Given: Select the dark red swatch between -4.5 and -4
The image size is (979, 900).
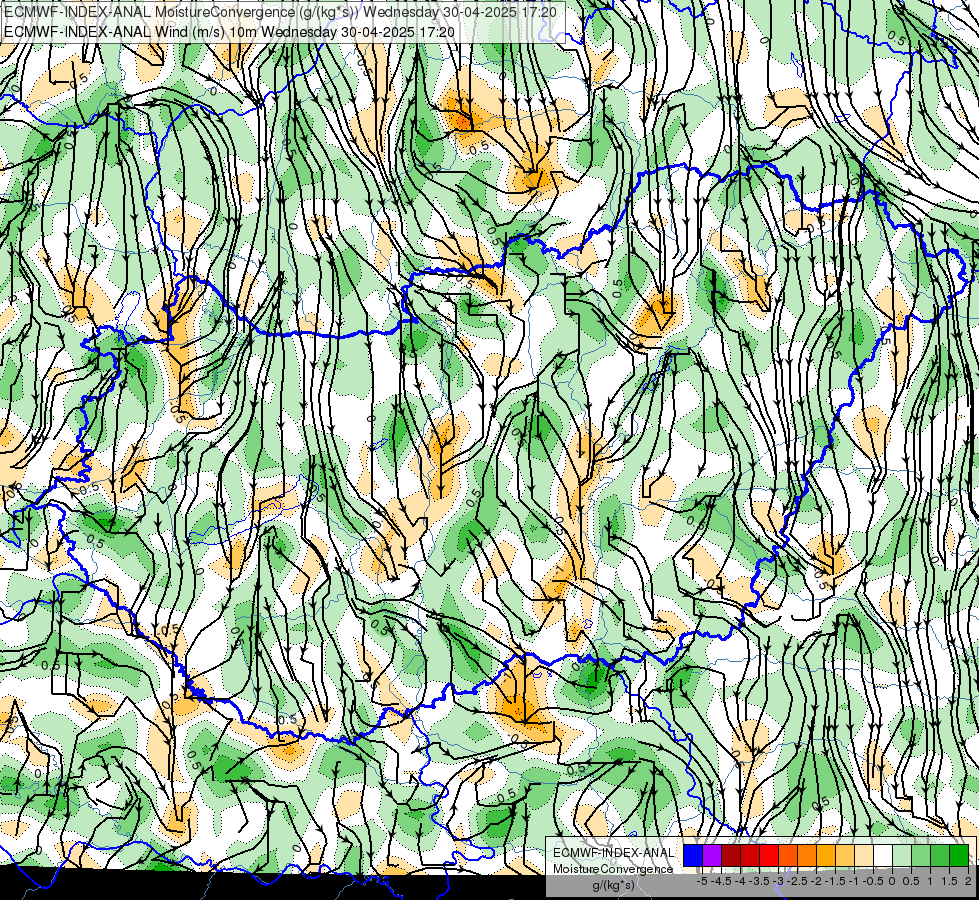Looking at the screenshot, I should click(x=731, y=855).
